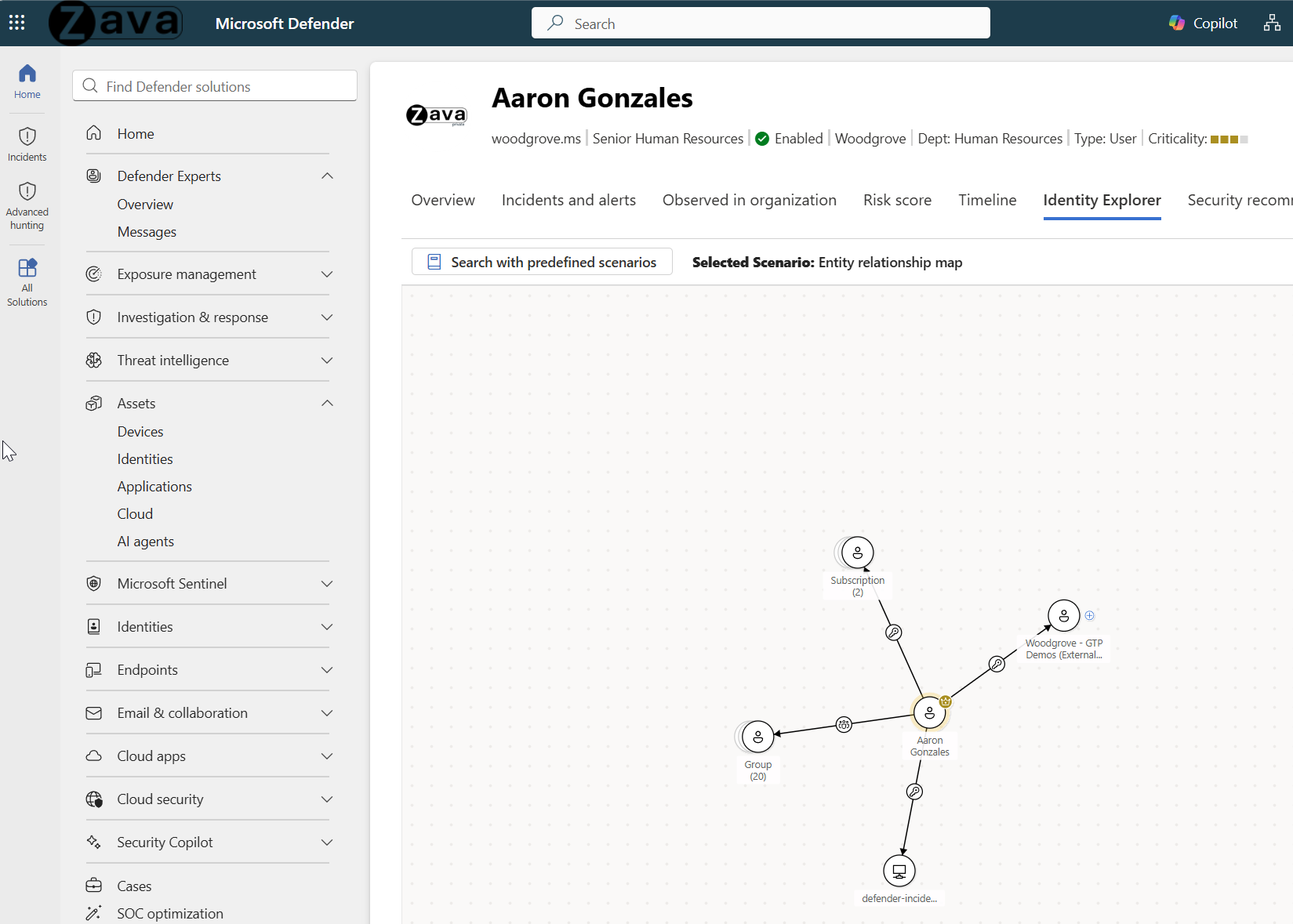The image size is (1293, 924).
Task: Go to Home in the left rail
Action: [x=27, y=82]
